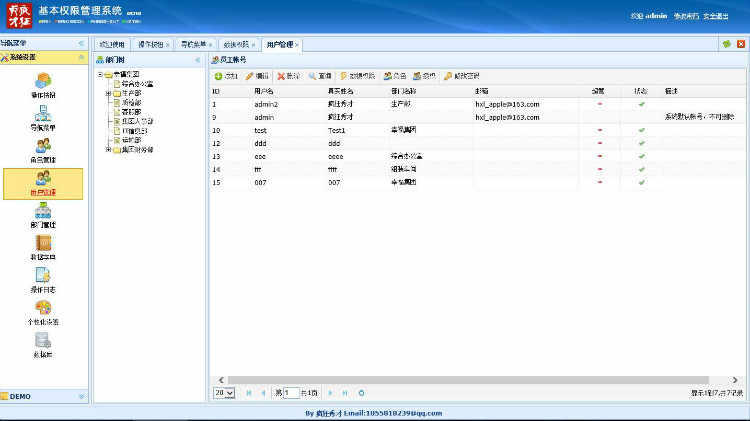Switch to the third tab, navigation menu

pyautogui.click(x=196, y=44)
